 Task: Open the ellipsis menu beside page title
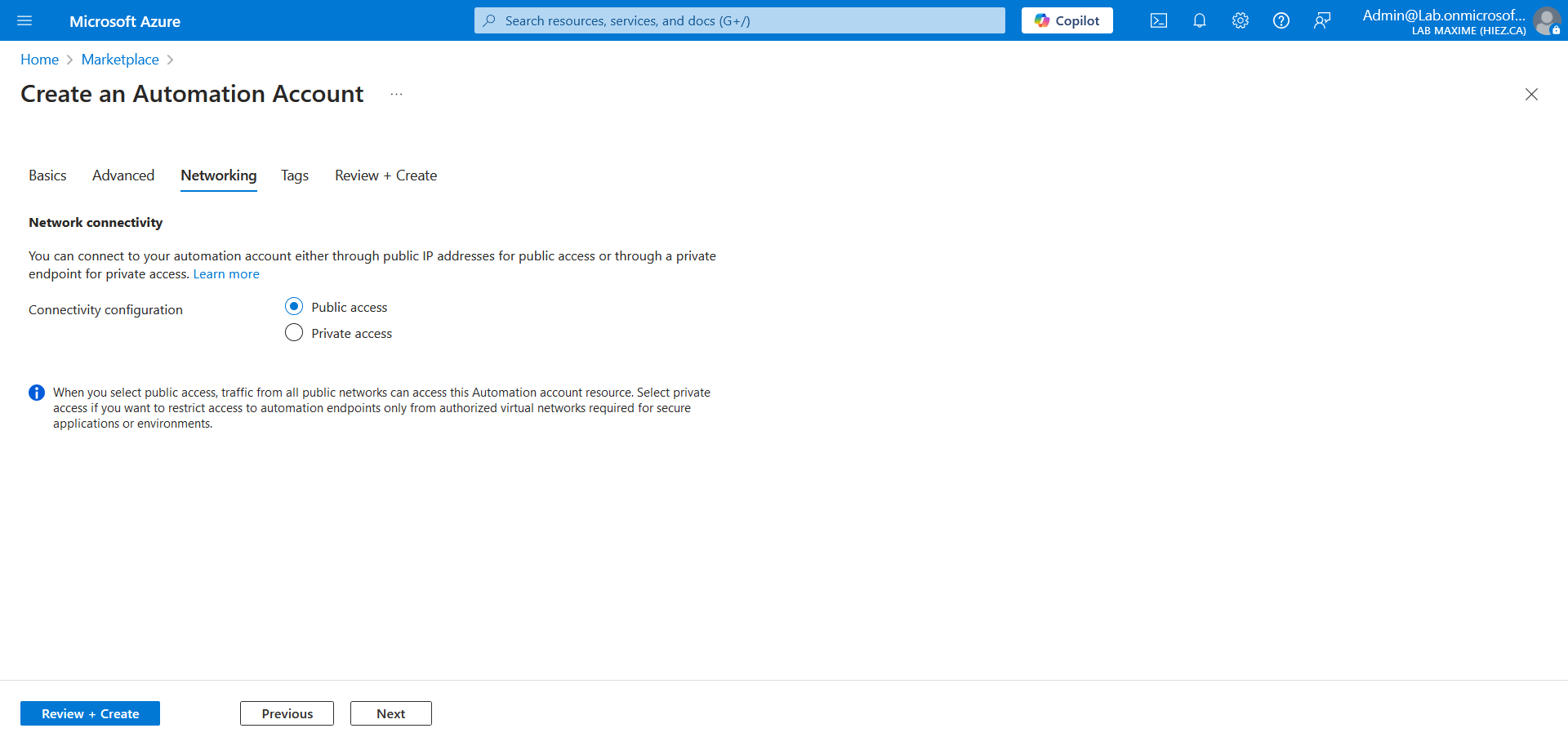pyautogui.click(x=396, y=95)
